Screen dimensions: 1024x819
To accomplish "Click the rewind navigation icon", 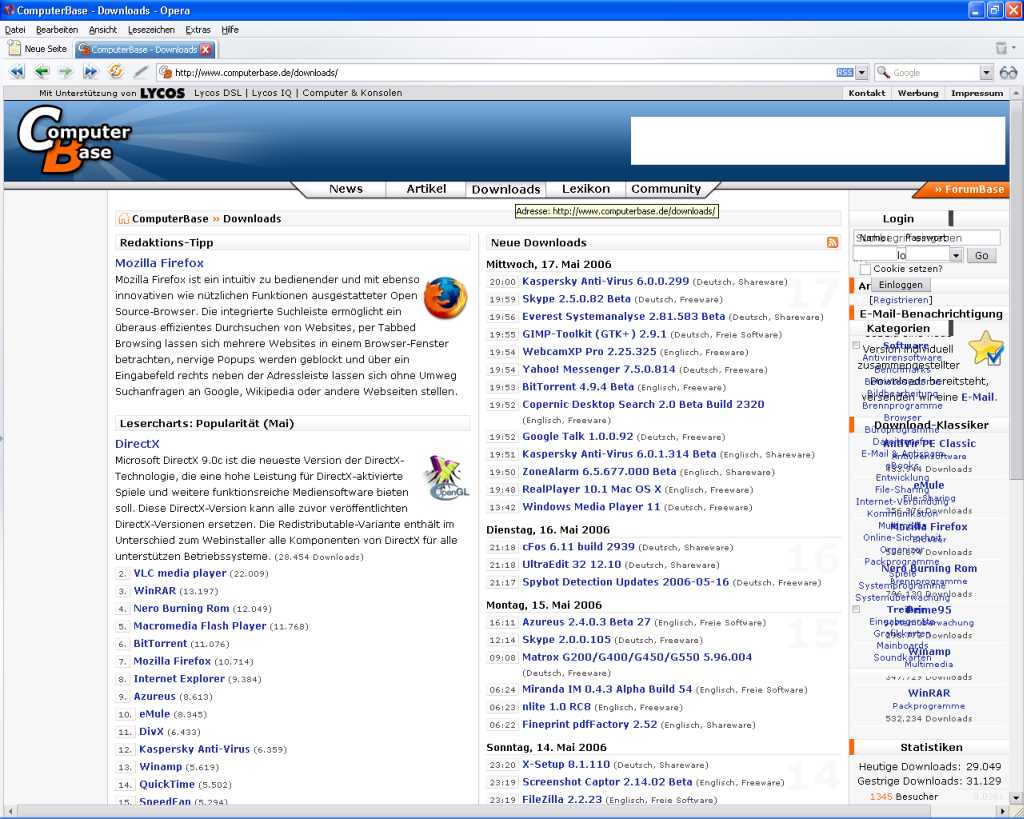I will pos(17,72).
